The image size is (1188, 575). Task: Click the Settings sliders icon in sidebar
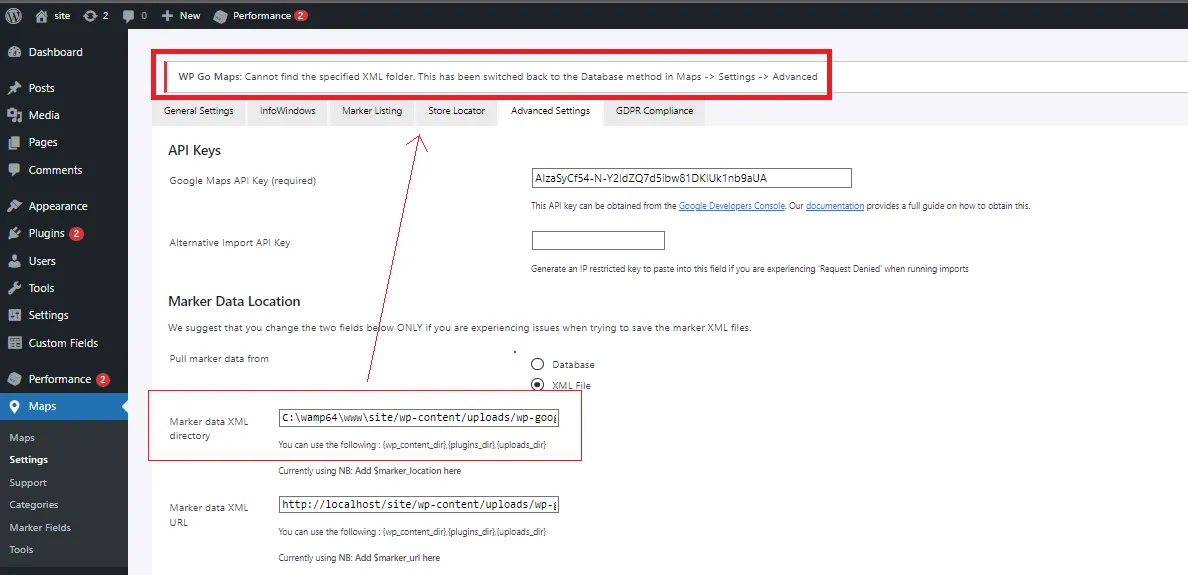[x=14, y=315]
